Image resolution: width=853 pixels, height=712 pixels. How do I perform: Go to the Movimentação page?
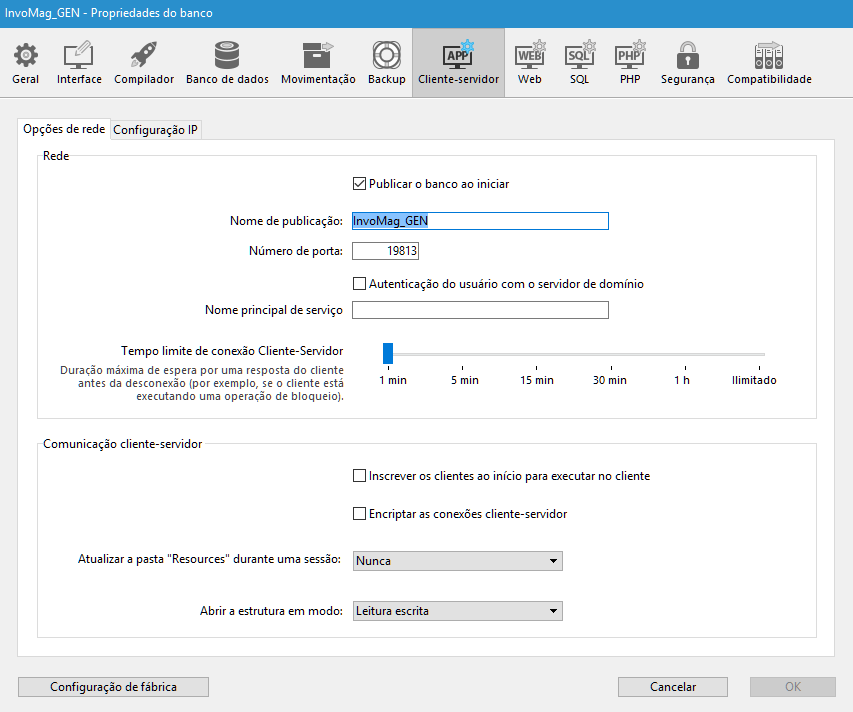tap(318, 63)
